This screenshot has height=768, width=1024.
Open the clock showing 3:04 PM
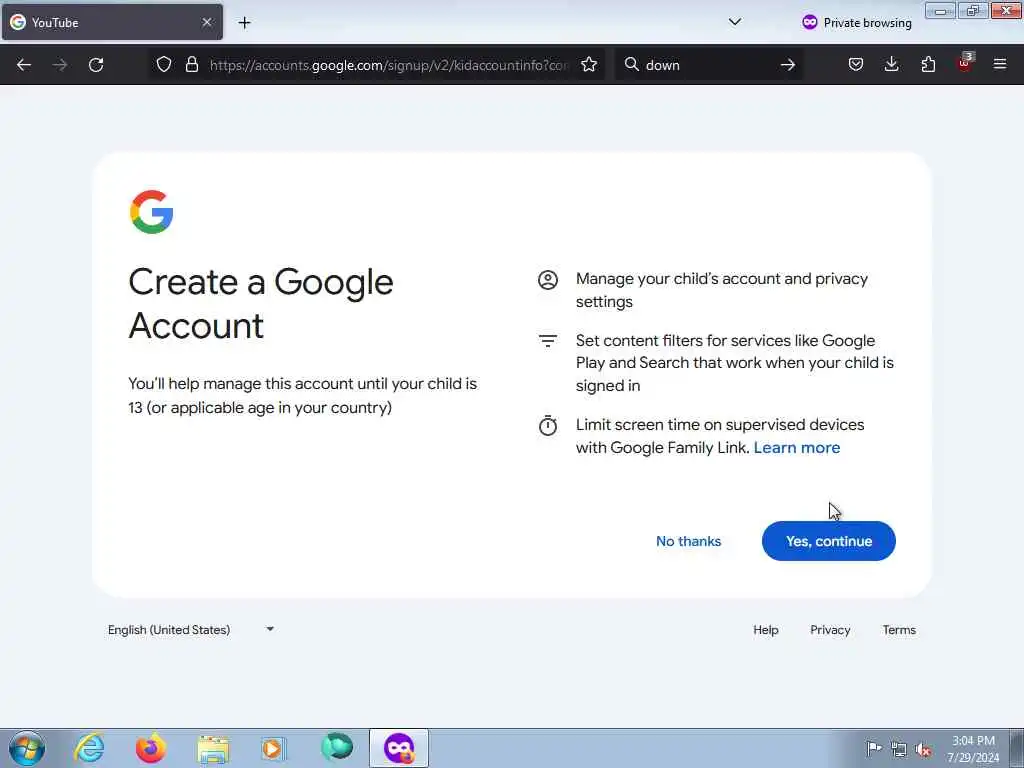point(973,748)
